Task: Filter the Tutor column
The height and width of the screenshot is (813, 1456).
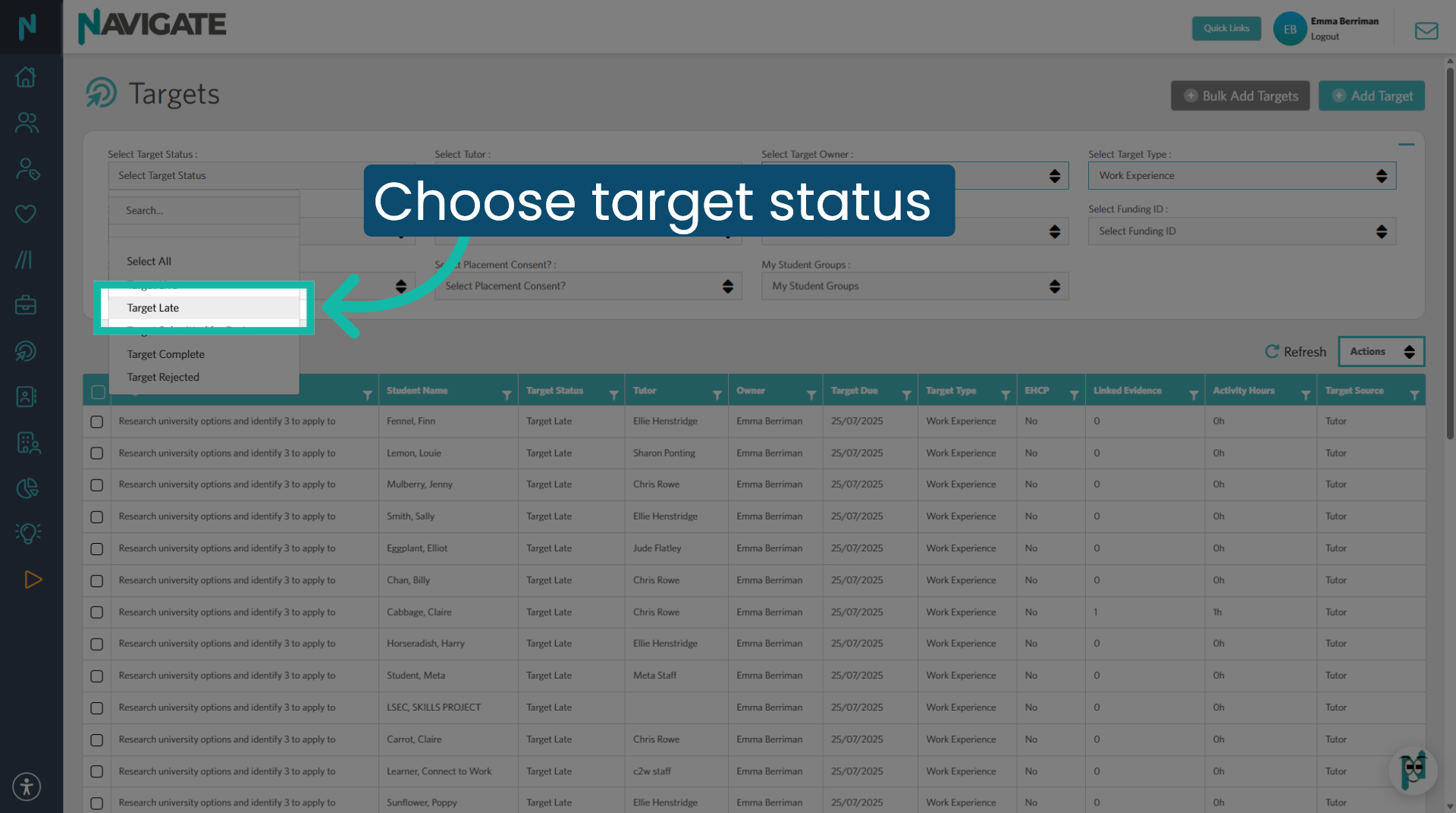Action: coord(717,395)
